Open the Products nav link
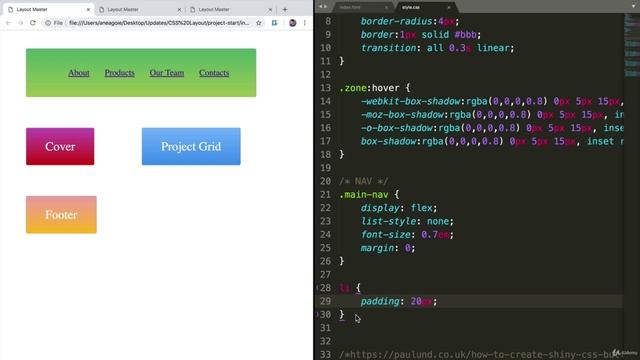640x360 pixels. (119, 73)
